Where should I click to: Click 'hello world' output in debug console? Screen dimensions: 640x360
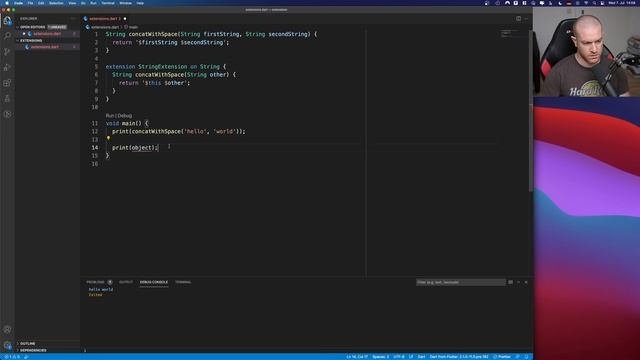point(101,289)
